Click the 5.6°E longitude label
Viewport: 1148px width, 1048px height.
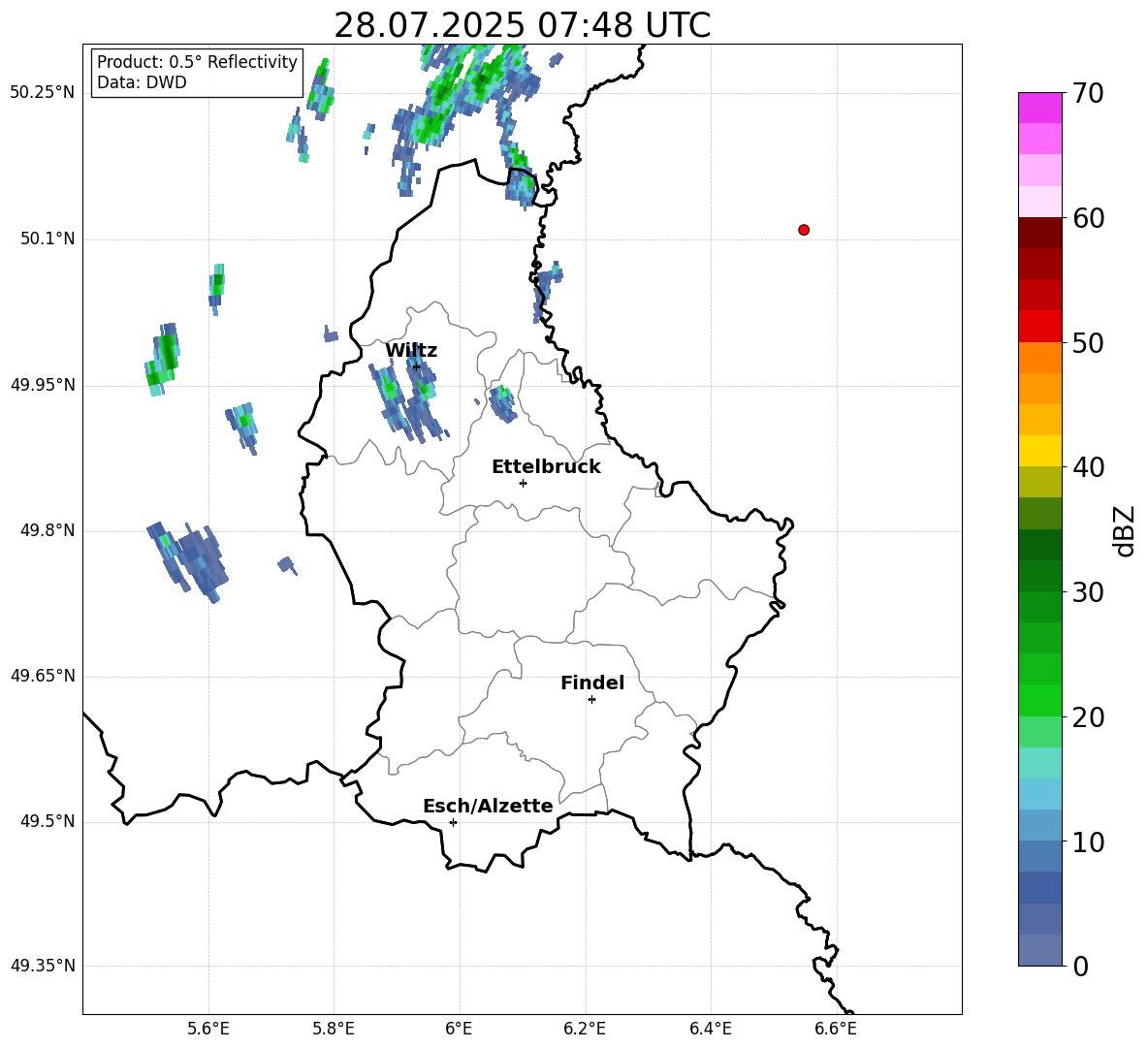tap(208, 1029)
